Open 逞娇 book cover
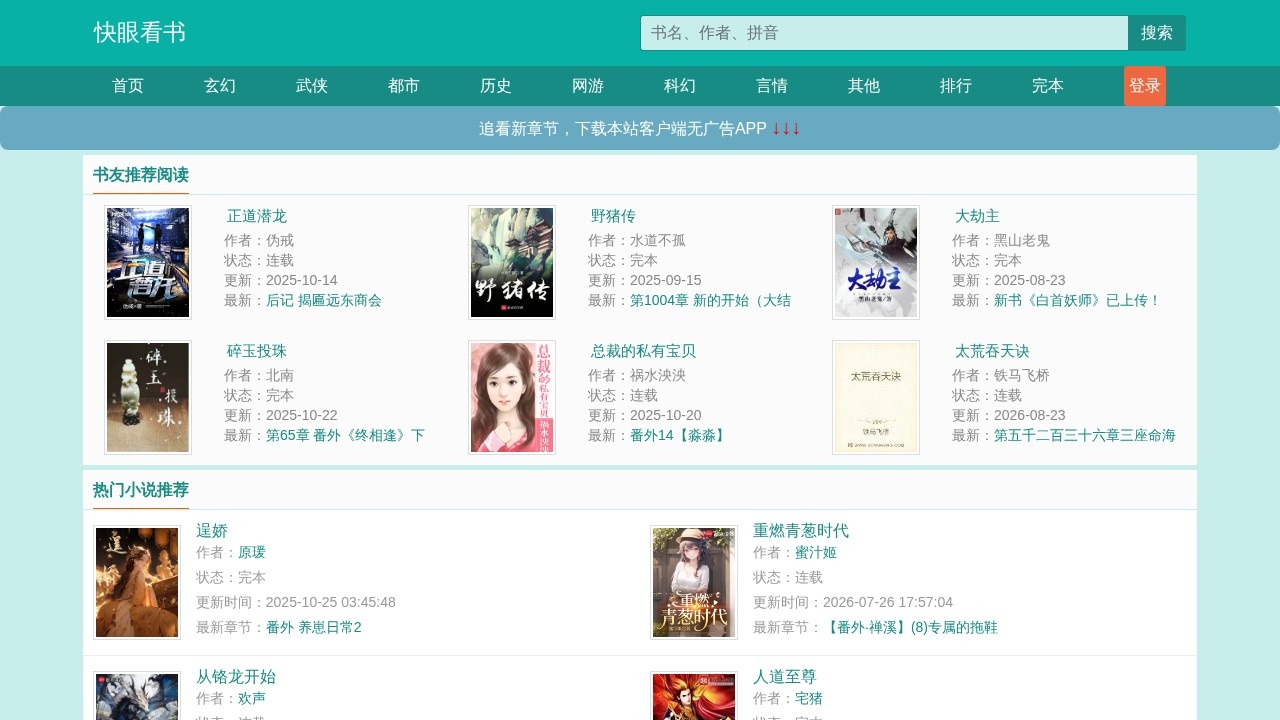Viewport: 1280px width, 720px height. [x=137, y=582]
